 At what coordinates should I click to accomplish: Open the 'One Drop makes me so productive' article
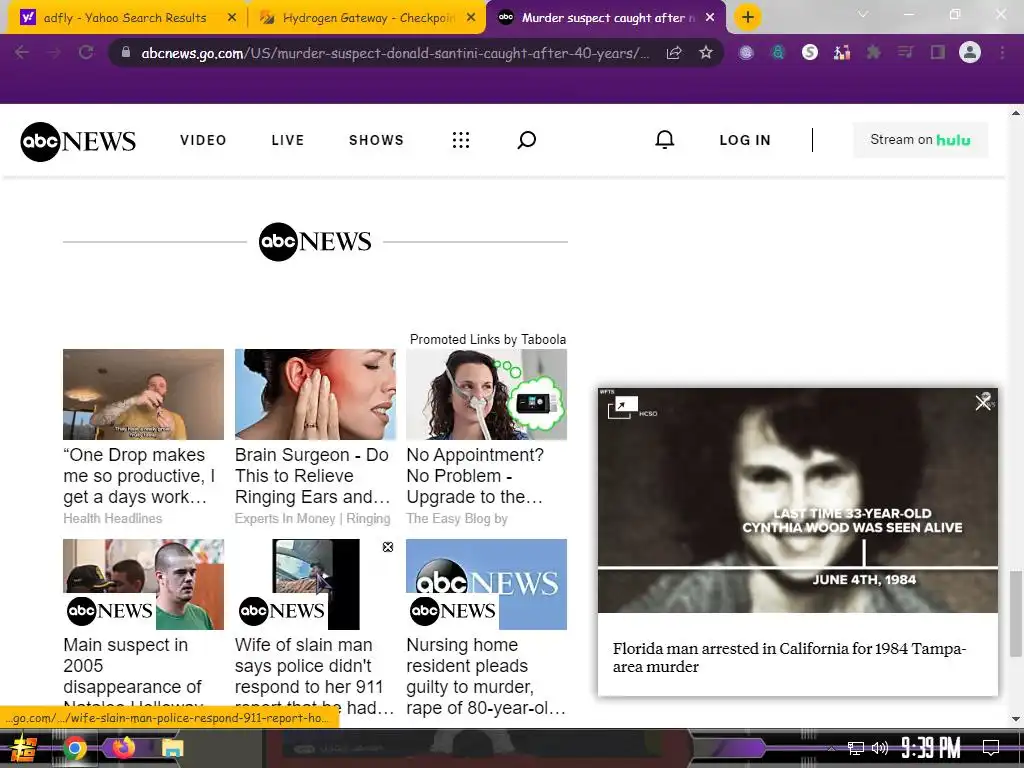click(x=139, y=475)
